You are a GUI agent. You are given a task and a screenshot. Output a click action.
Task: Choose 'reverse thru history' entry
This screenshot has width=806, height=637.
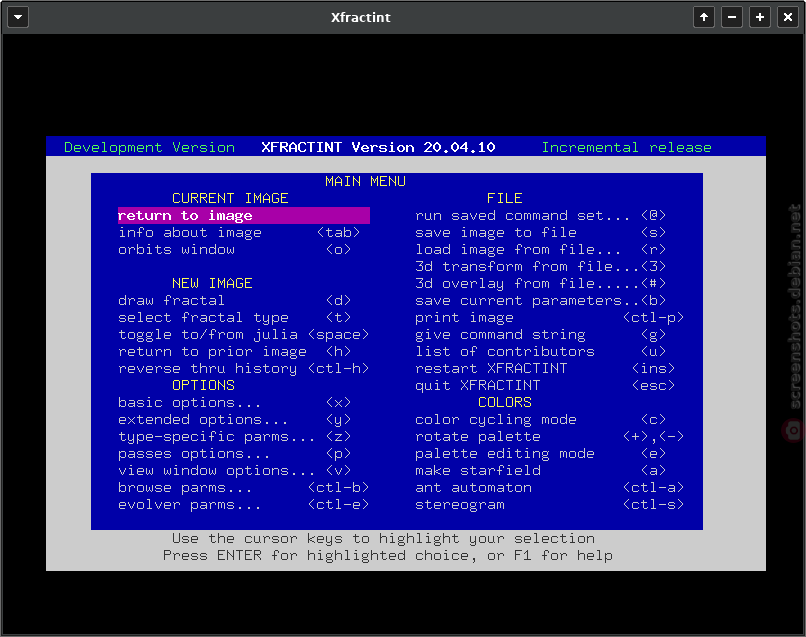click(x=244, y=368)
